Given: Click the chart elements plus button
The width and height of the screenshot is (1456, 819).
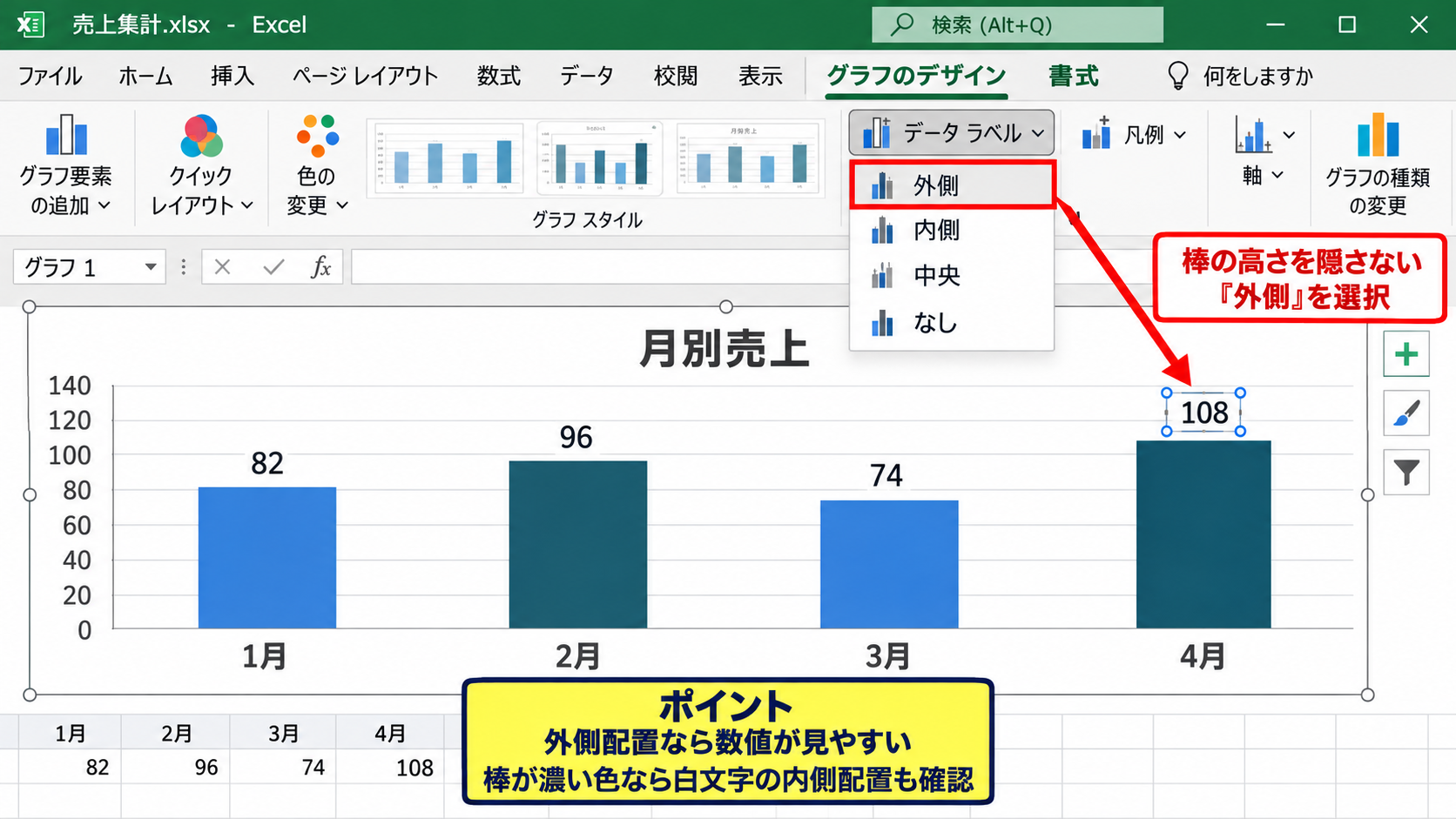Looking at the screenshot, I should pyautogui.click(x=1406, y=354).
